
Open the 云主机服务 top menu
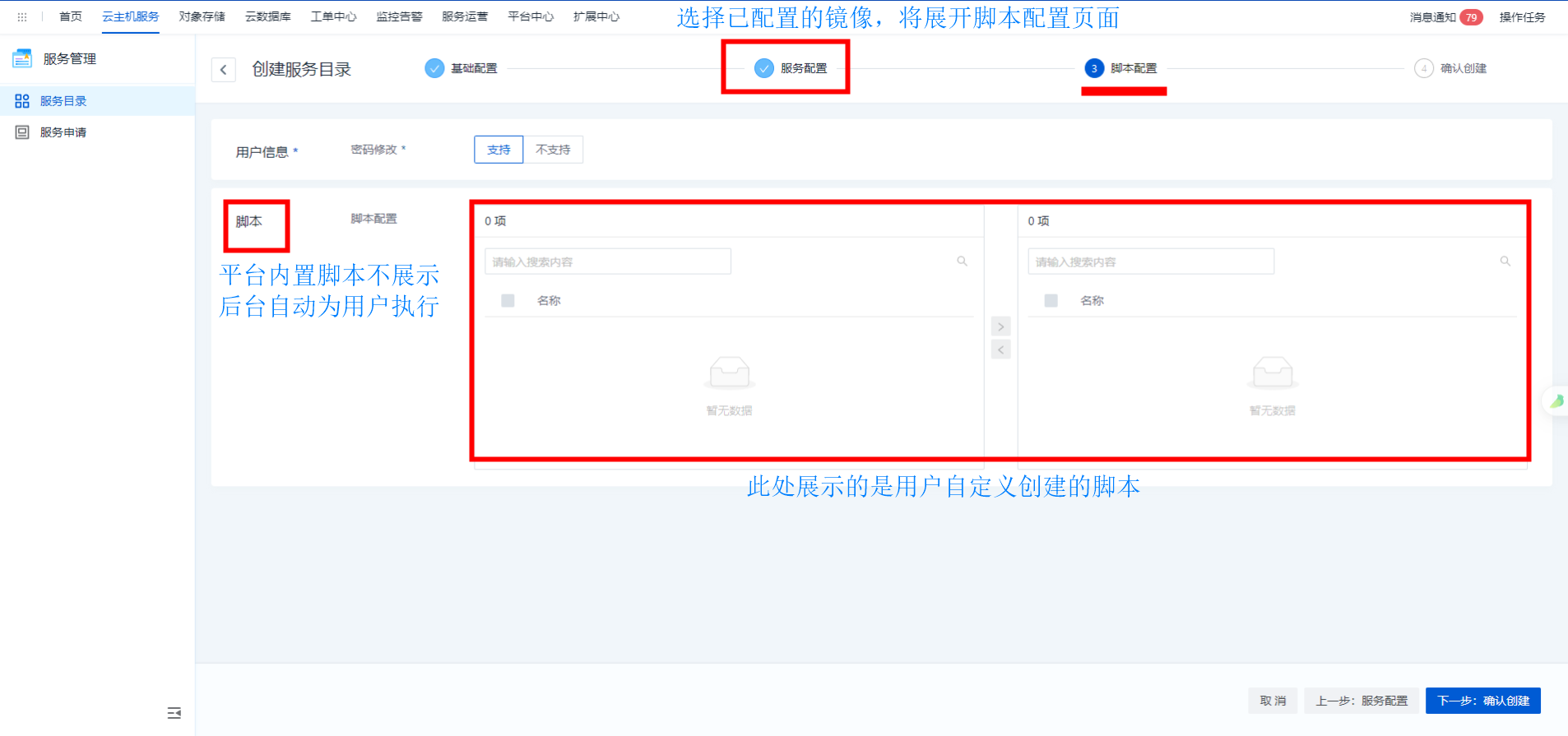131,16
